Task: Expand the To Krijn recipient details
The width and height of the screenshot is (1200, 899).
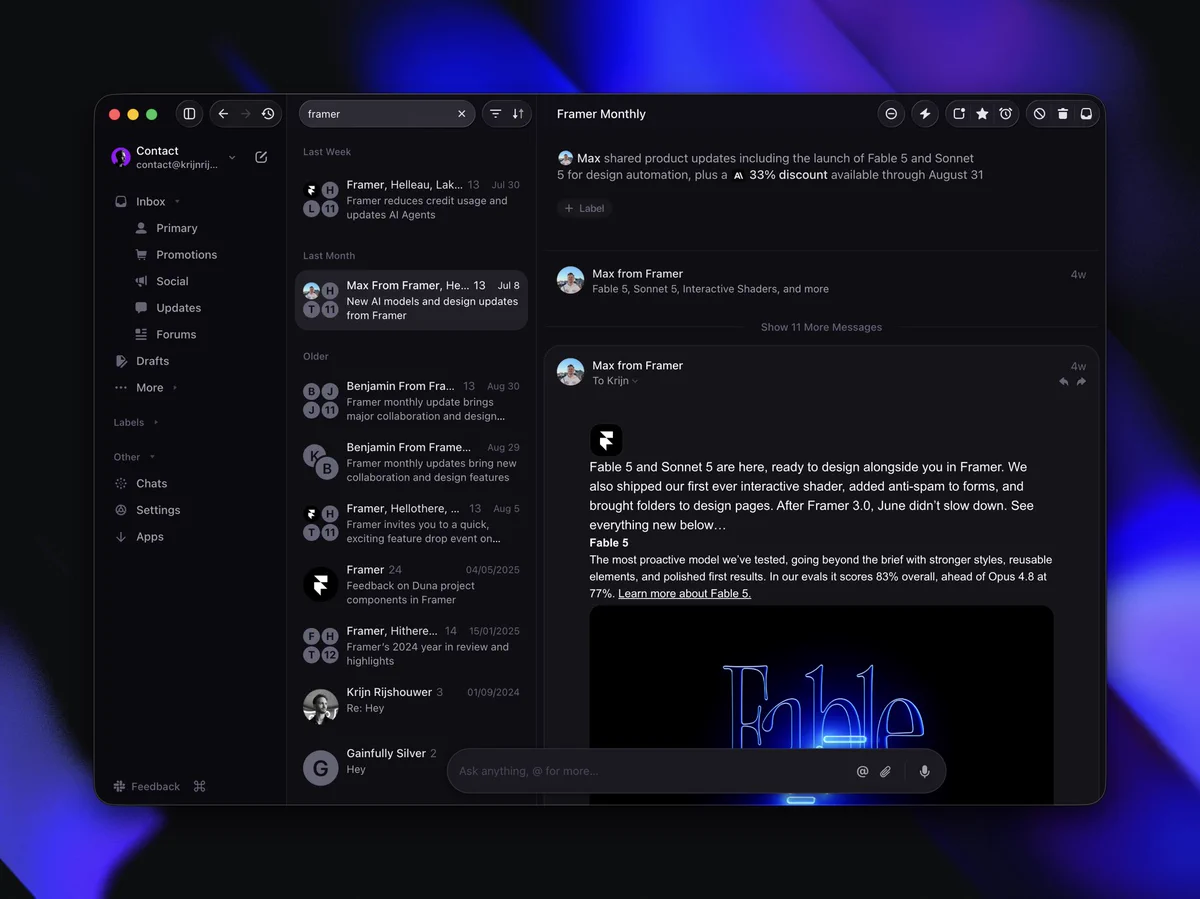Action: 615,381
